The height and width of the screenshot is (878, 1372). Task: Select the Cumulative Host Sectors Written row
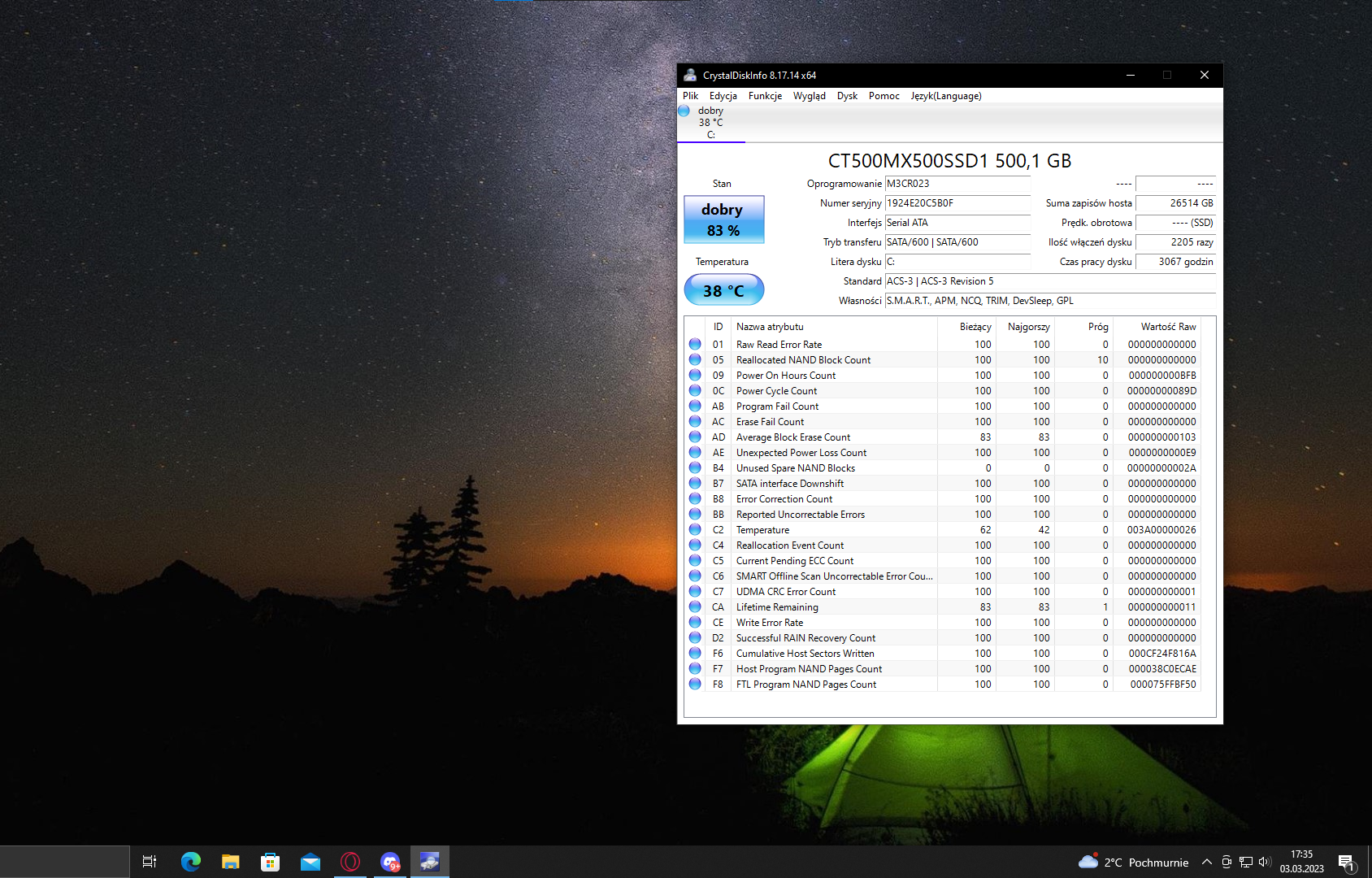tap(944, 654)
